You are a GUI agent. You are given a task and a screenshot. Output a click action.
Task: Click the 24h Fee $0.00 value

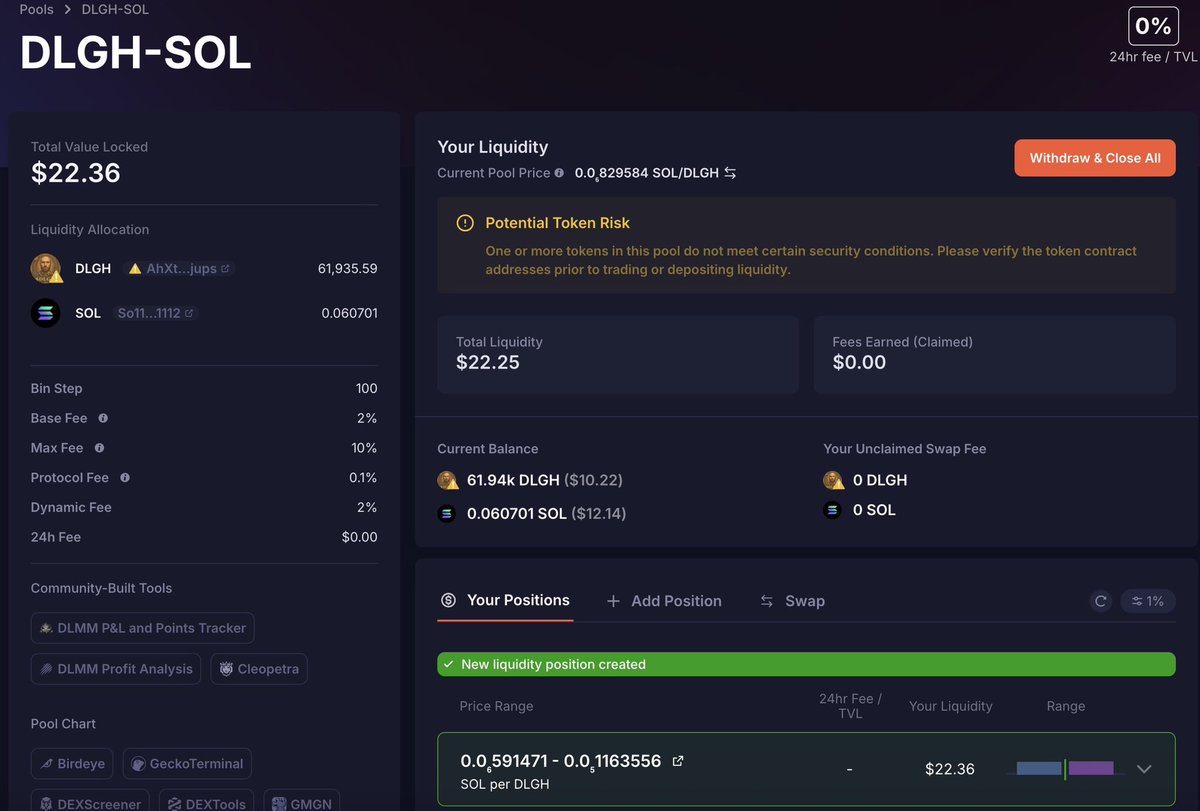coord(359,537)
